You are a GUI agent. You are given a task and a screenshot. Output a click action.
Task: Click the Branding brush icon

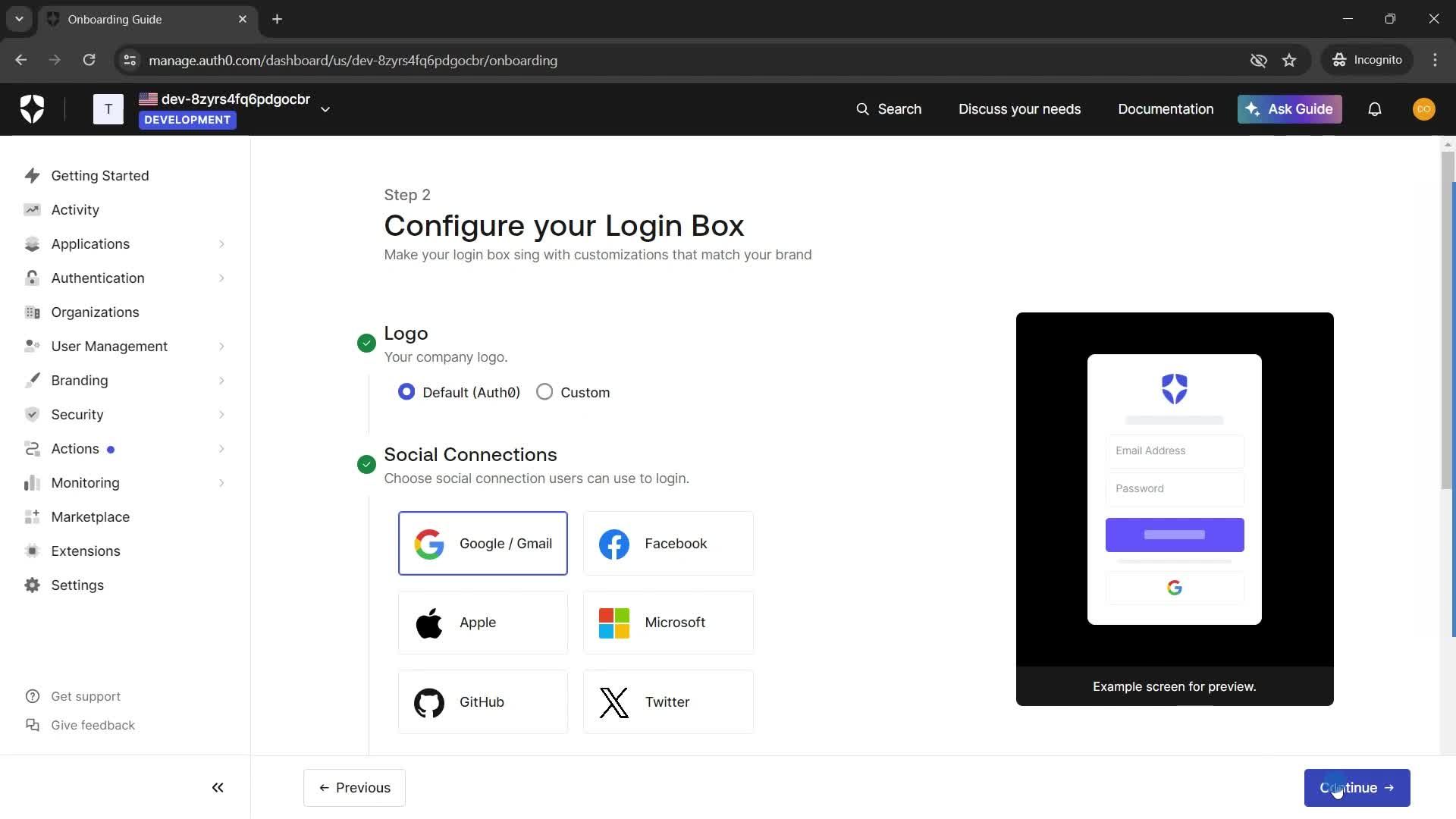point(32,381)
